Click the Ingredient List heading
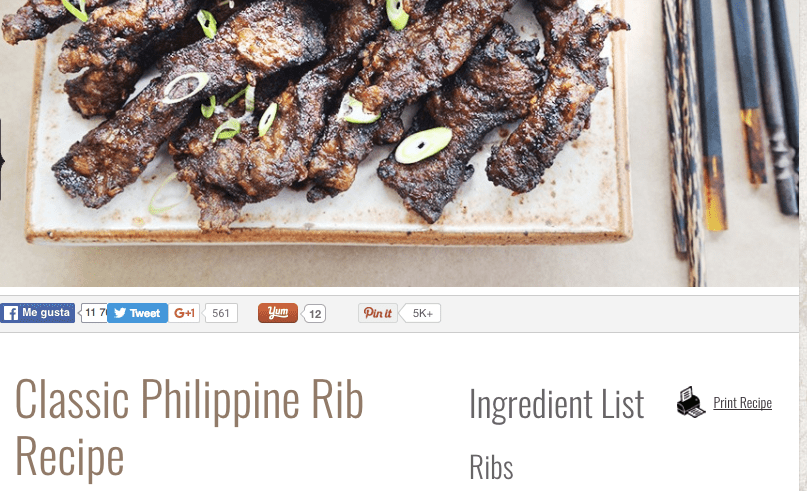 556,405
